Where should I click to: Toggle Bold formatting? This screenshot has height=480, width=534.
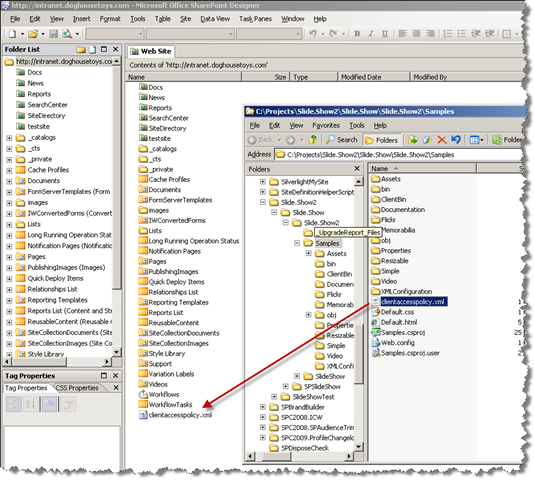click(x=357, y=33)
